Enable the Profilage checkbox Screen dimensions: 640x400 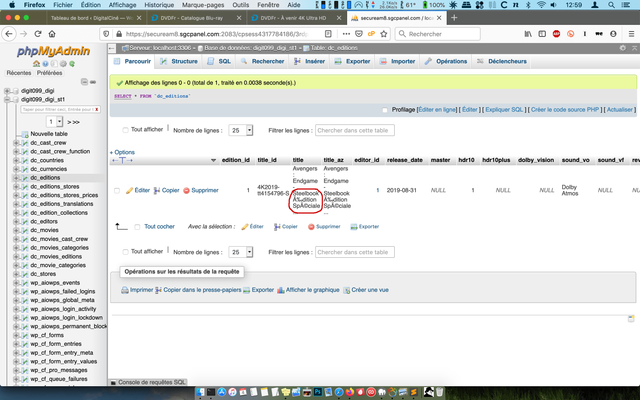[x=385, y=110]
